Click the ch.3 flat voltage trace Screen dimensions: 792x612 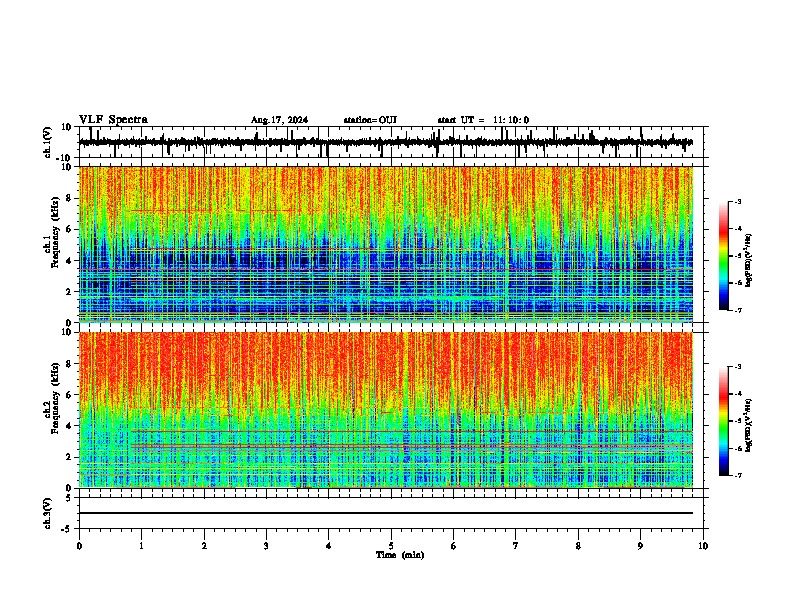click(386, 513)
